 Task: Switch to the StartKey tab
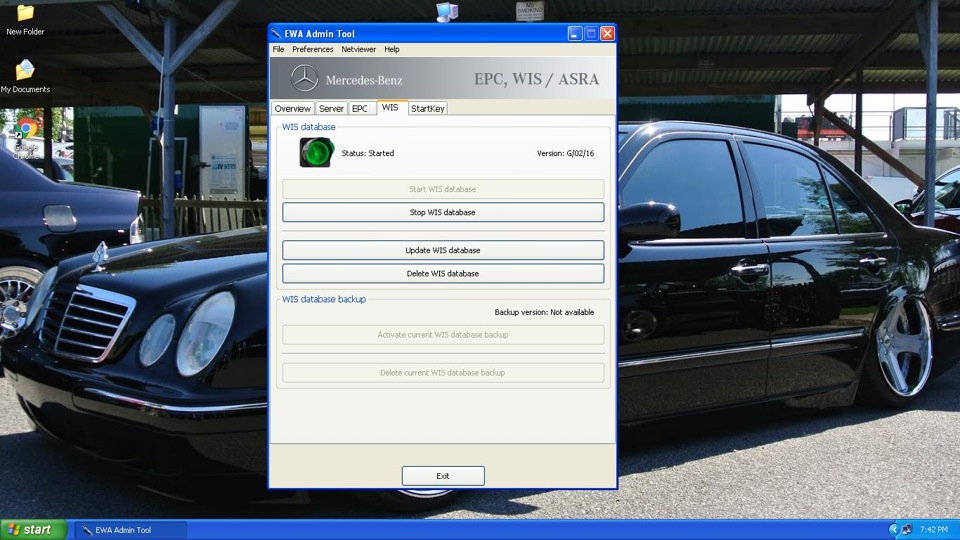pos(428,108)
